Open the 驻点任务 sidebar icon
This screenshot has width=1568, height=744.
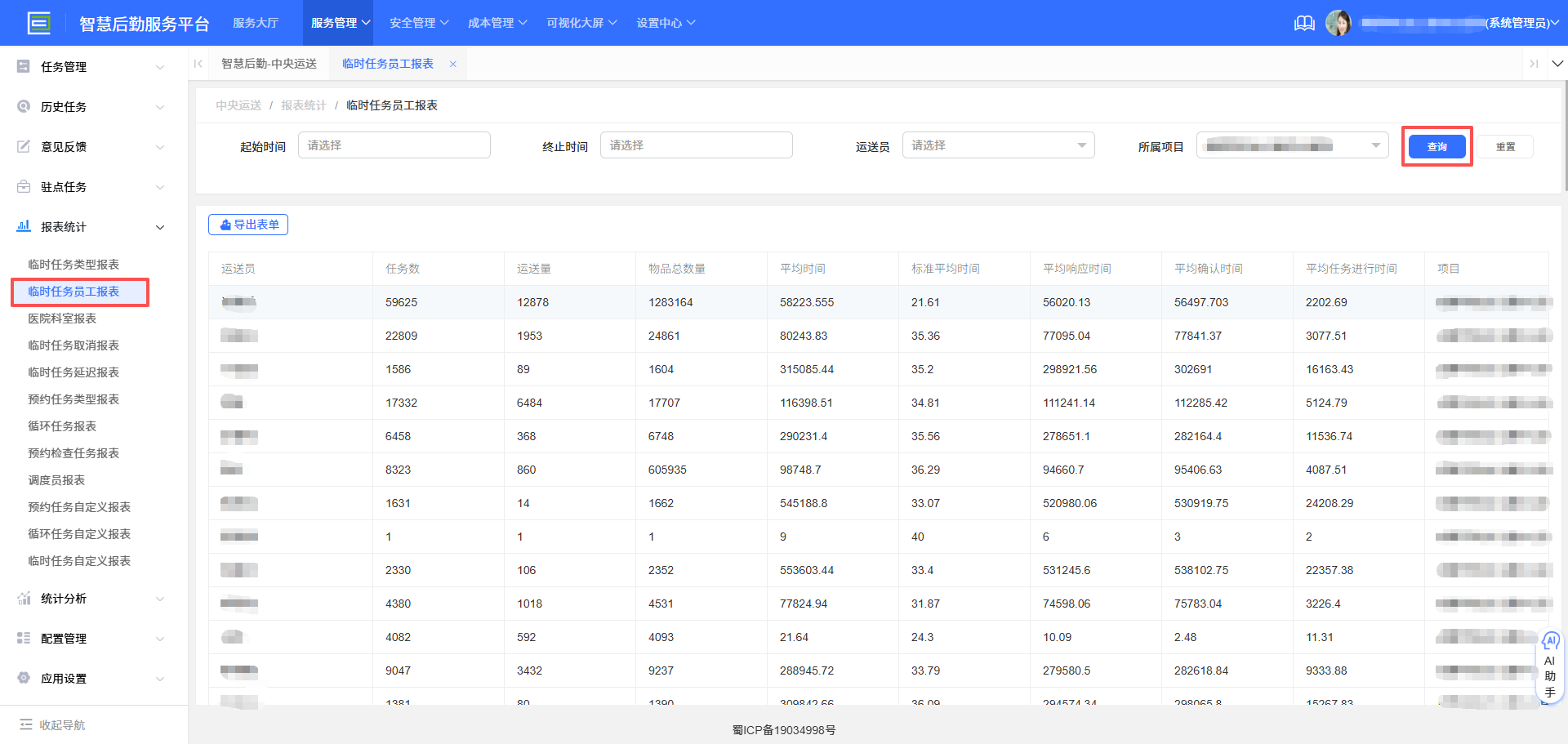[x=23, y=186]
